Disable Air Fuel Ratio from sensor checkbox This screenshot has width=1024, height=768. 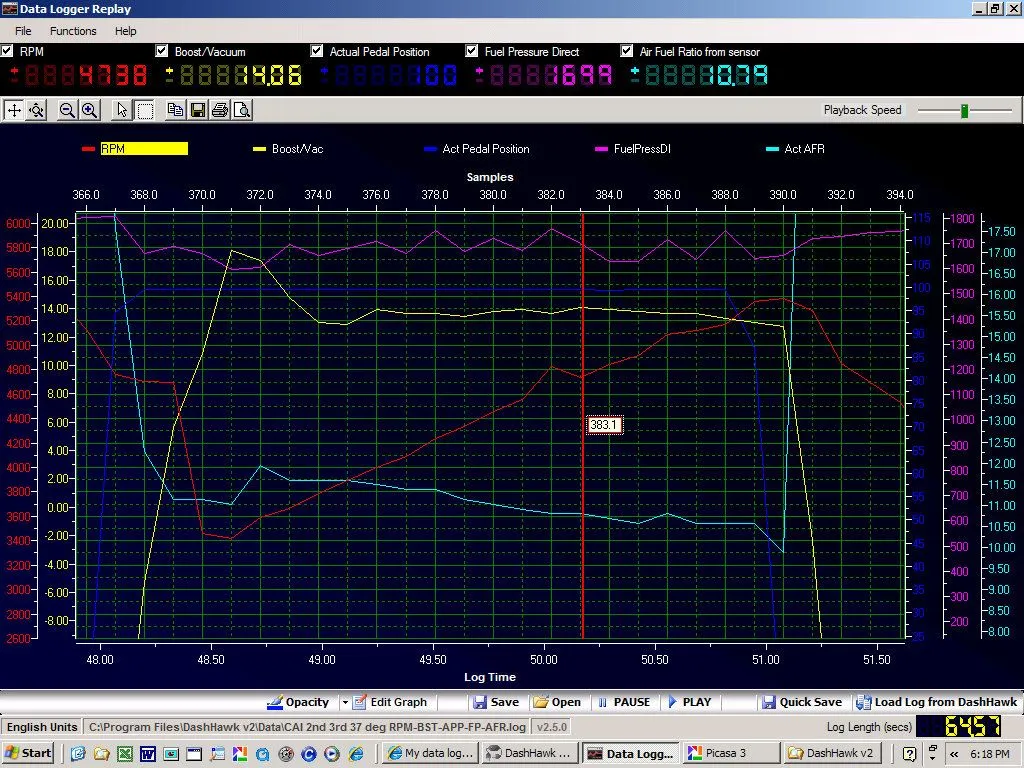click(627, 51)
